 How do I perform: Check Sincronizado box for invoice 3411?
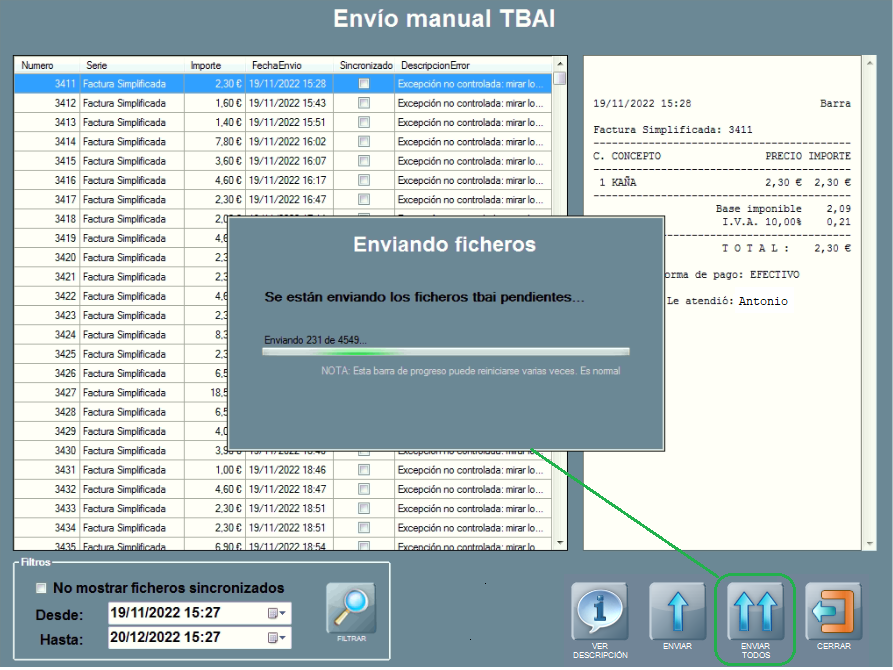pos(364,84)
